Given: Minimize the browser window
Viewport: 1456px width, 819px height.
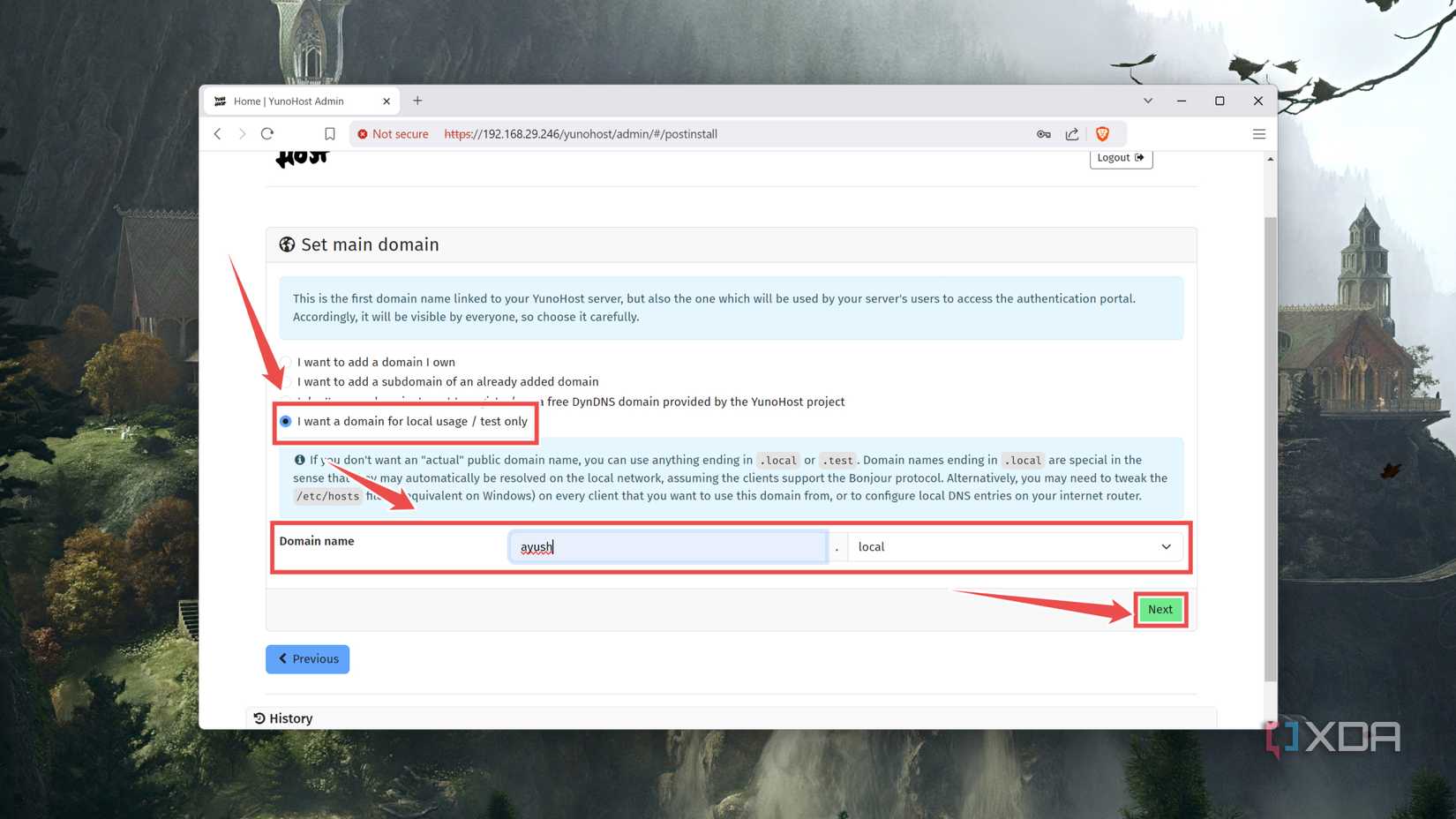Looking at the screenshot, I should [1182, 101].
